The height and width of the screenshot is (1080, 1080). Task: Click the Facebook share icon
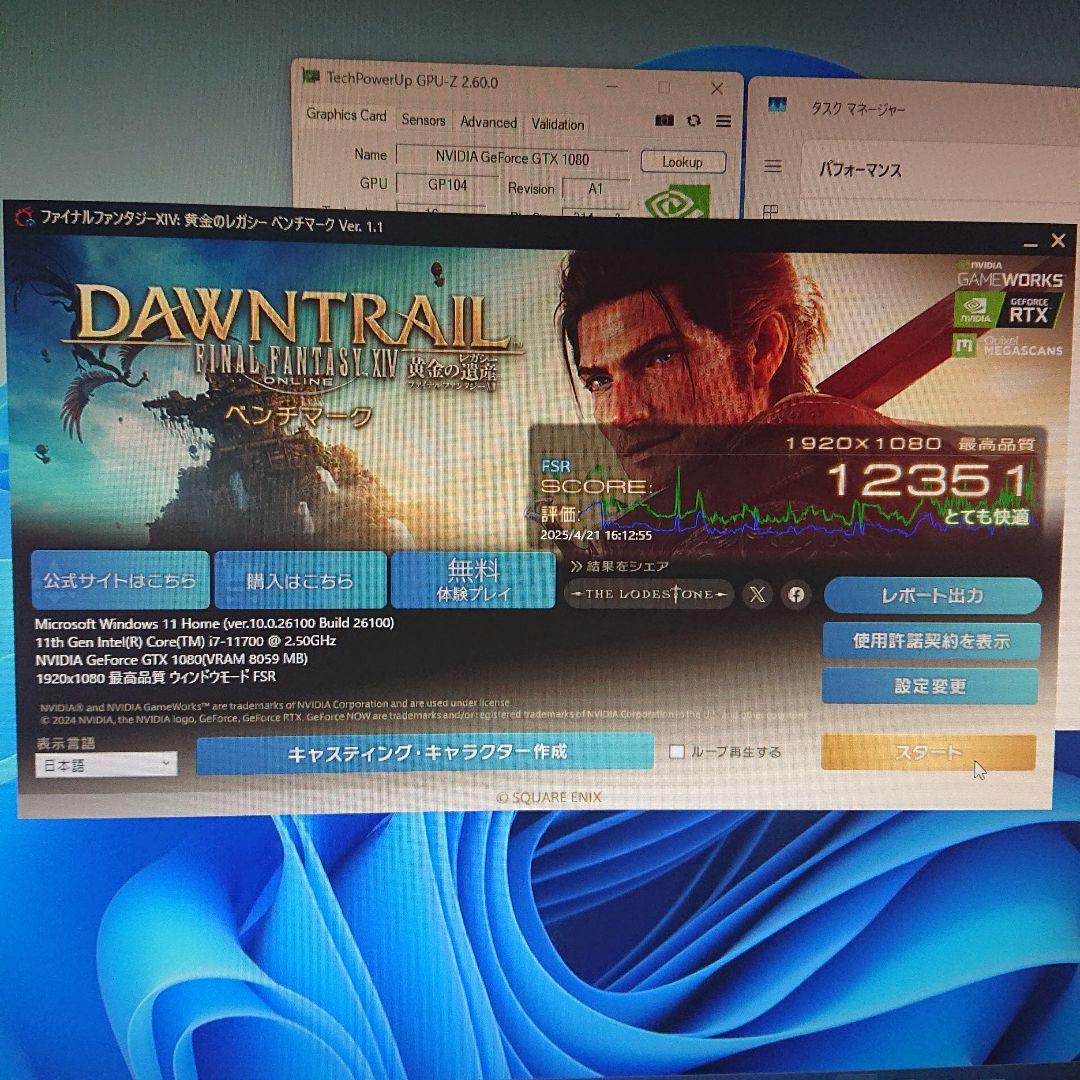click(x=796, y=595)
